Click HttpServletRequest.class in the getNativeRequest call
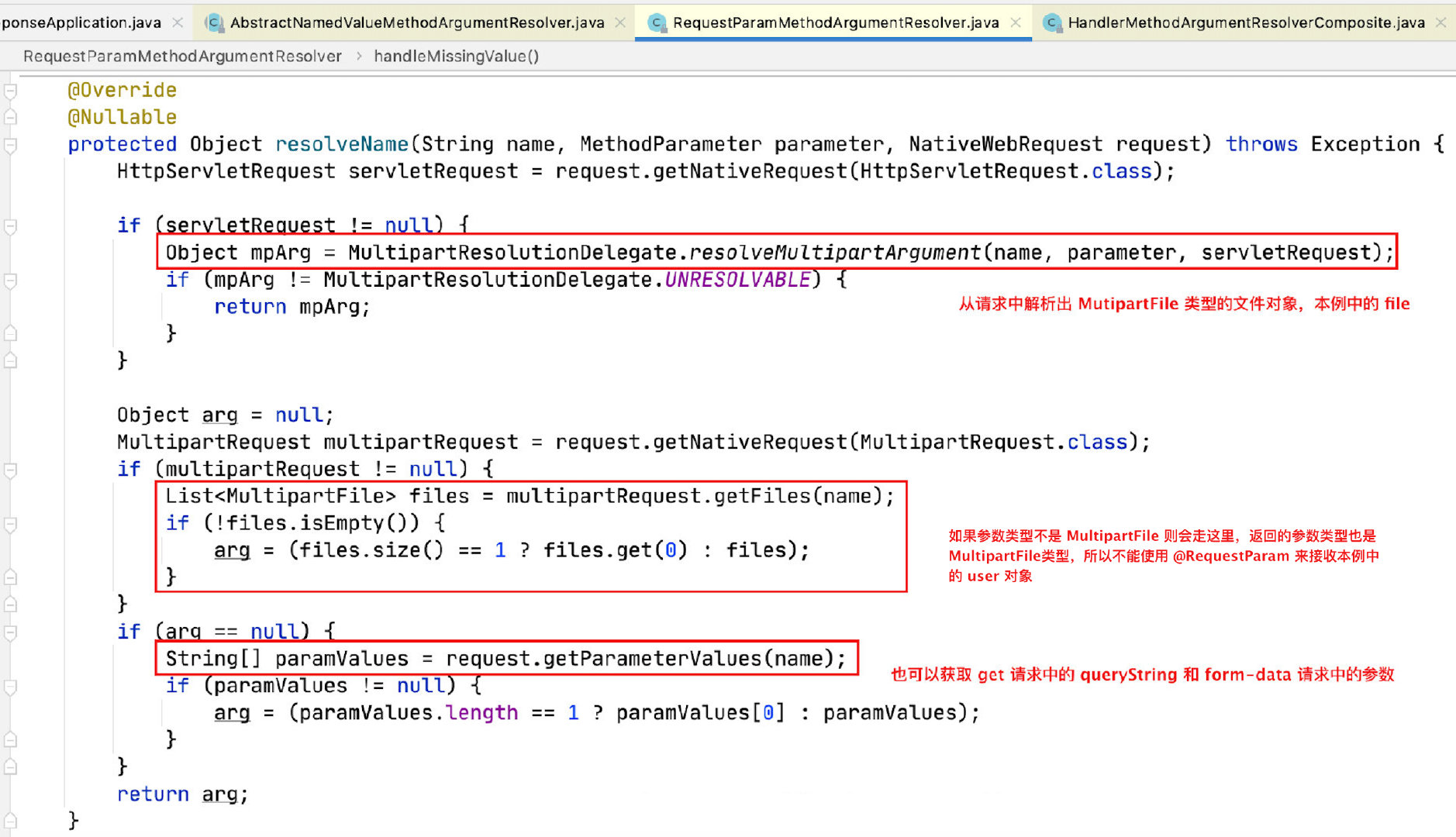This screenshot has height=837, width=1456. [x=1006, y=171]
